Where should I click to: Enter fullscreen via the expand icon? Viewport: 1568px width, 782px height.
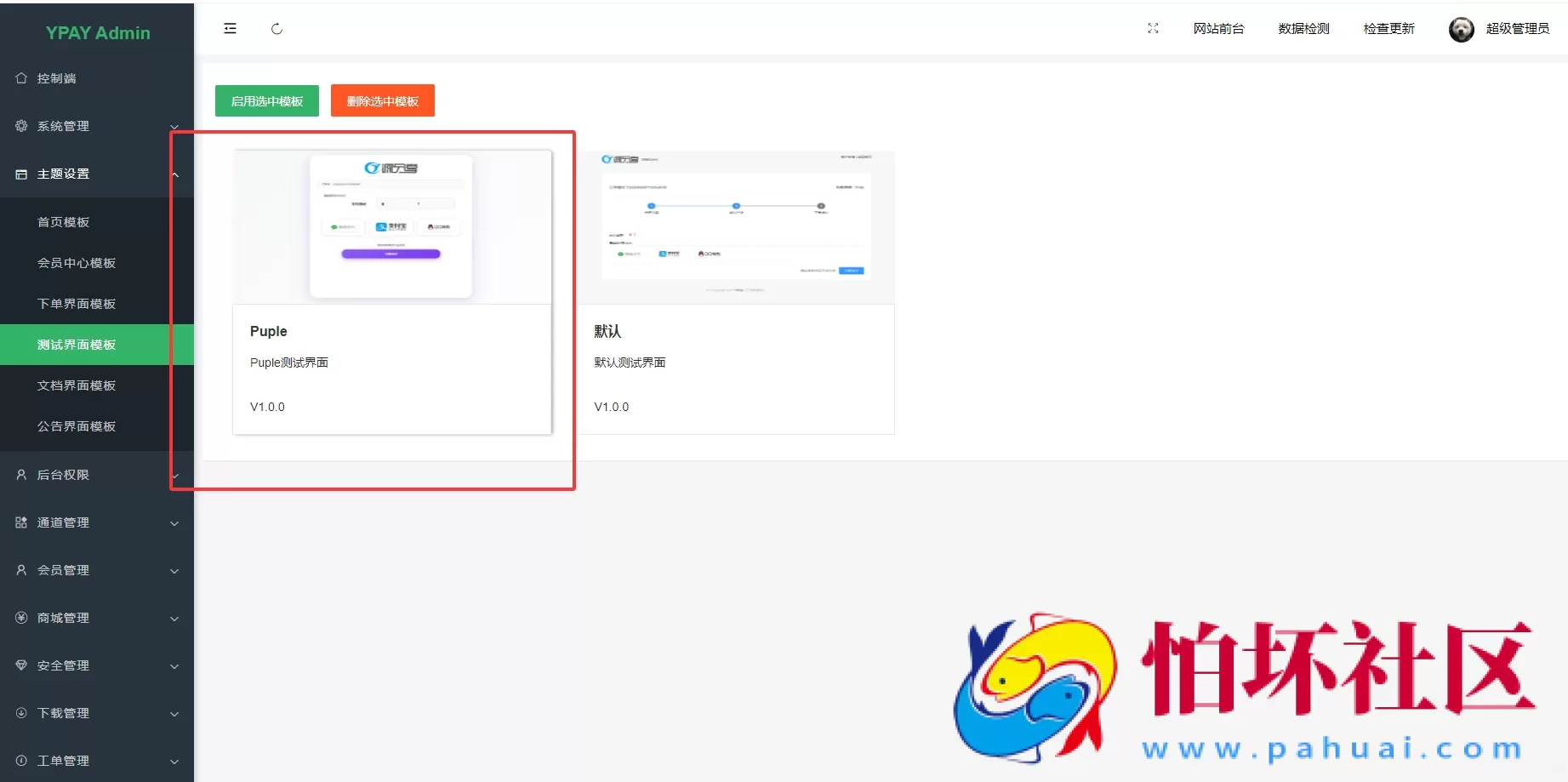pyautogui.click(x=1153, y=28)
